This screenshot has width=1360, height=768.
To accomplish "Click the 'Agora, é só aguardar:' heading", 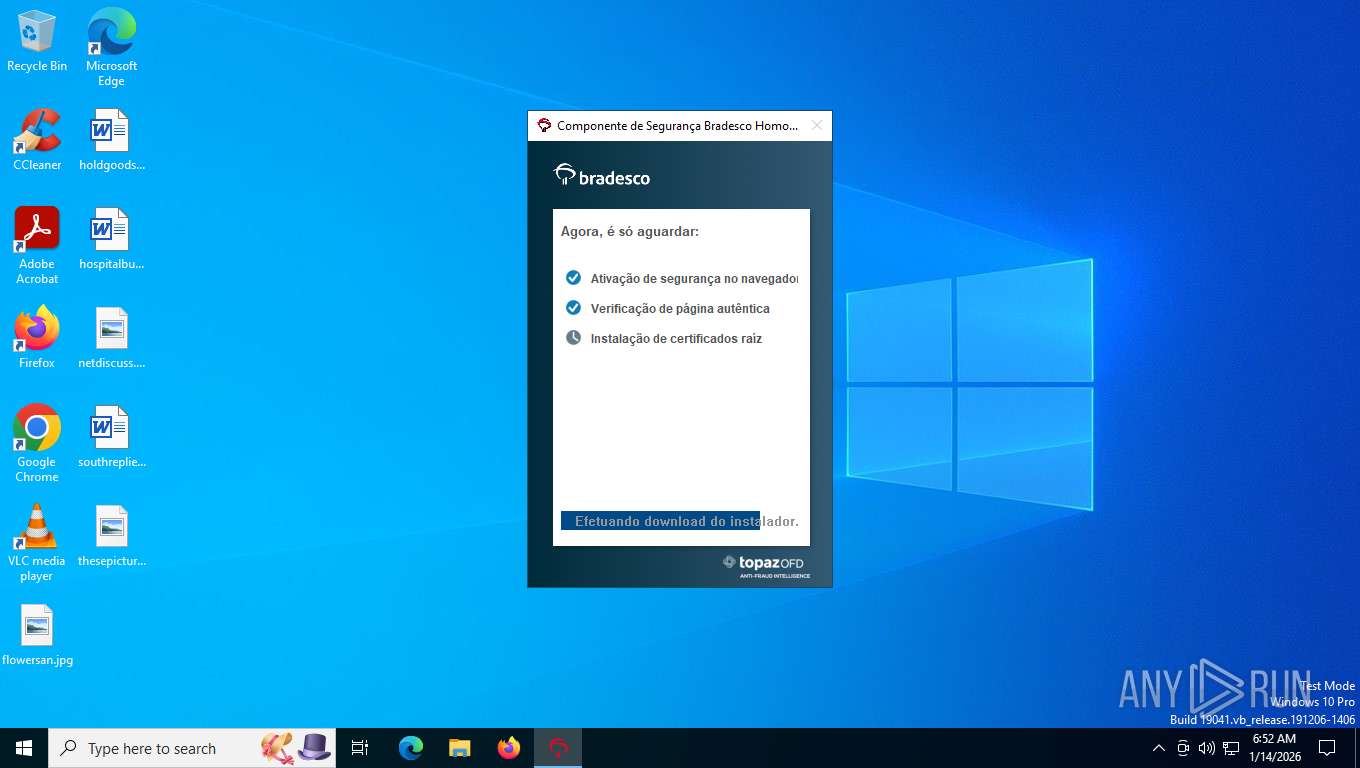I will click(630, 231).
